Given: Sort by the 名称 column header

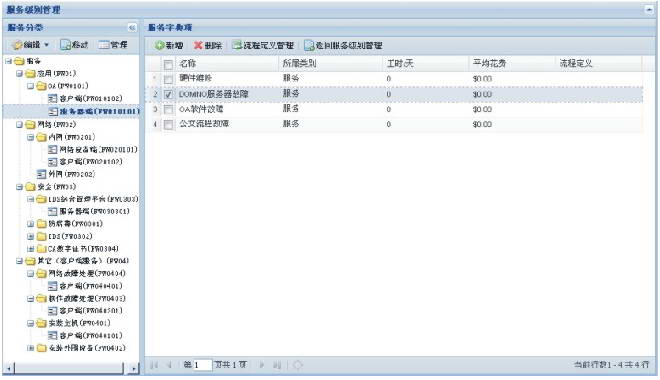Looking at the screenshot, I should pos(228,64).
